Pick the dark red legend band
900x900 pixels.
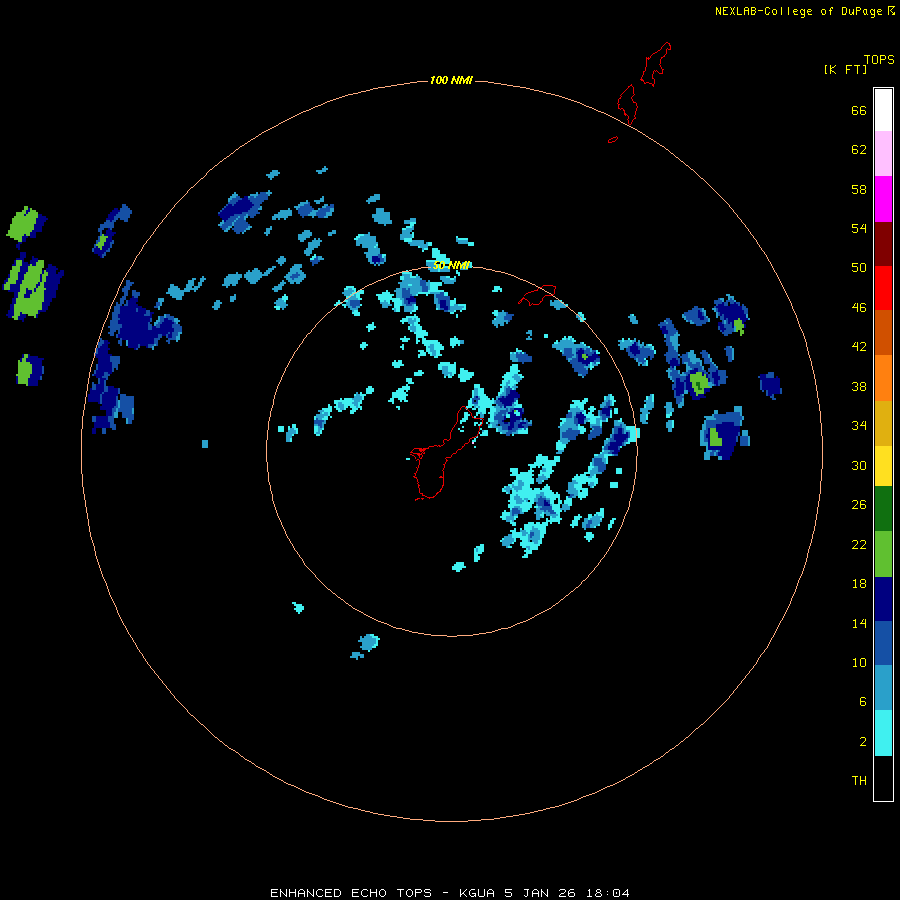pyautogui.click(x=883, y=243)
